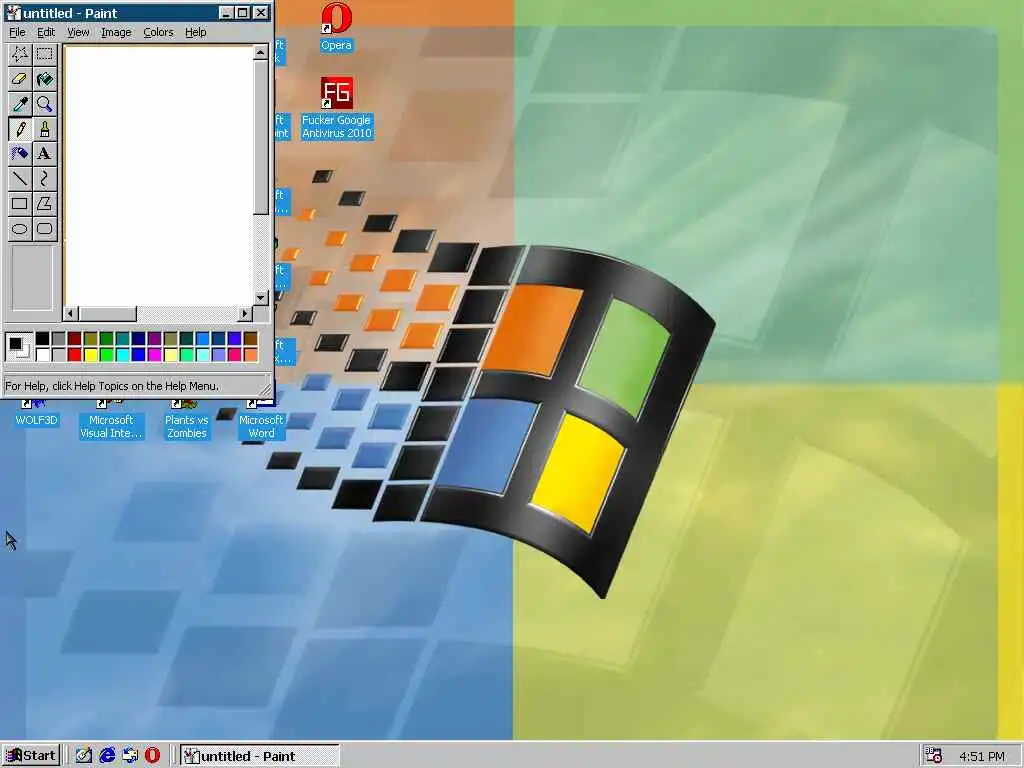Image resolution: width=1024 pixels, height=768 pixels.
Task: Click the status bar help message
Action: pyautogui.click(x=112, y=386)
